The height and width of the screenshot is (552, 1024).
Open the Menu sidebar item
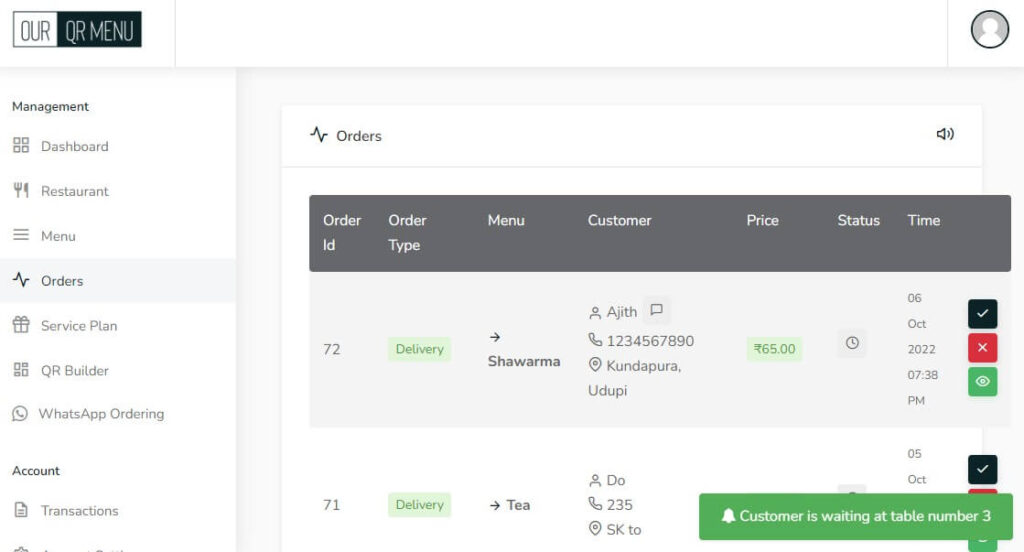tap(58, 236)
